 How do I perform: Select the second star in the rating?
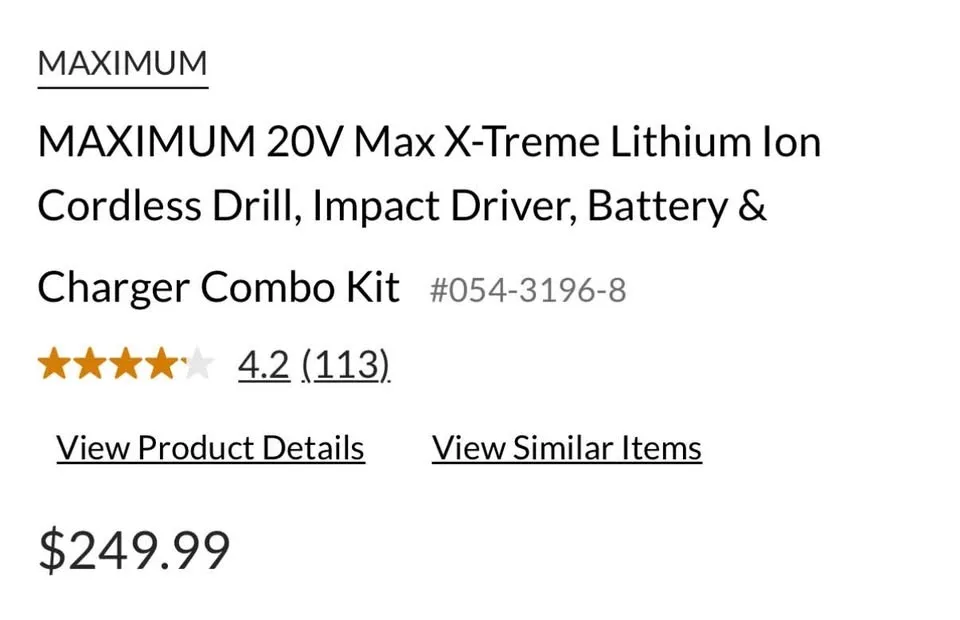coord(92,364)
